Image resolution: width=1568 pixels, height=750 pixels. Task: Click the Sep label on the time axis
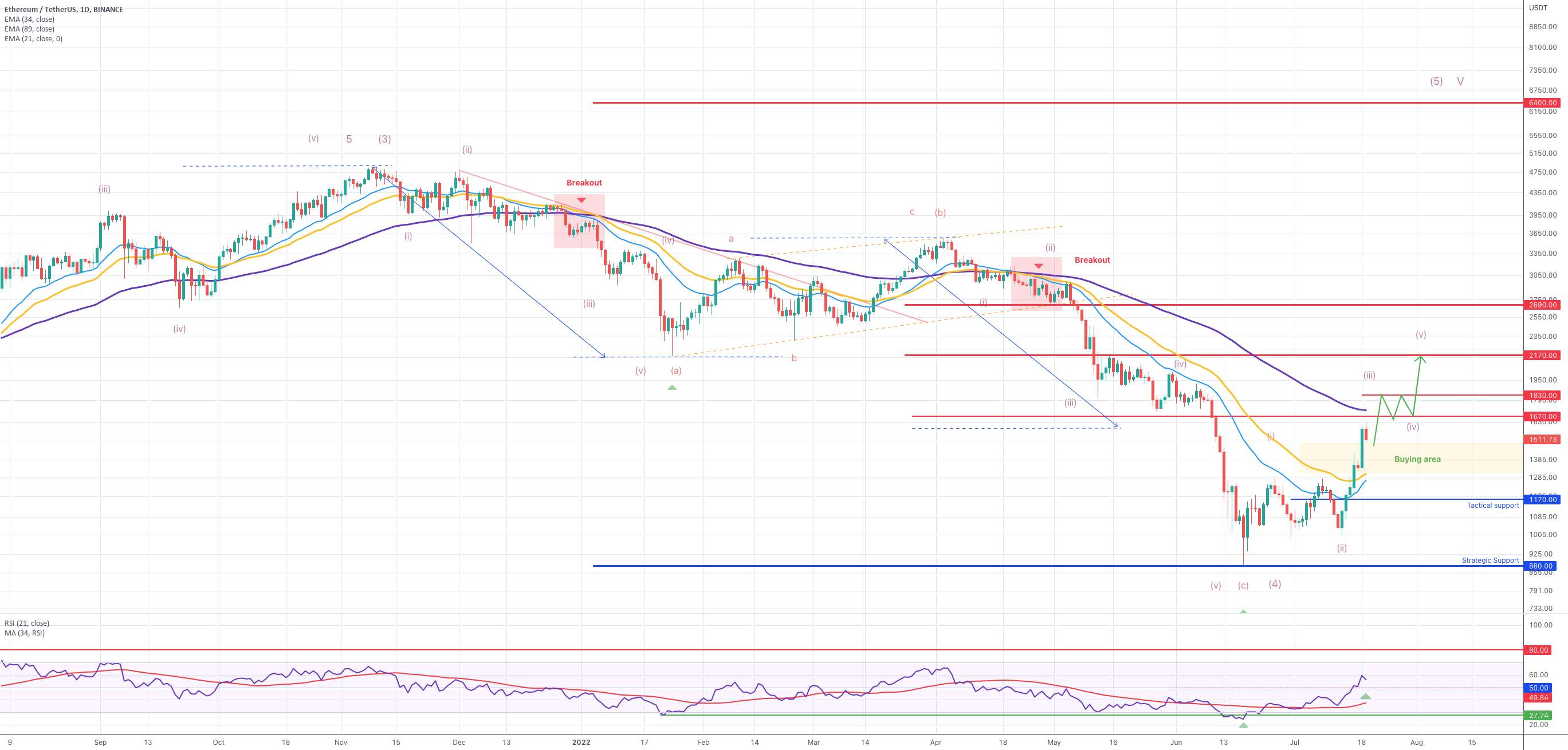click(100, 743)
